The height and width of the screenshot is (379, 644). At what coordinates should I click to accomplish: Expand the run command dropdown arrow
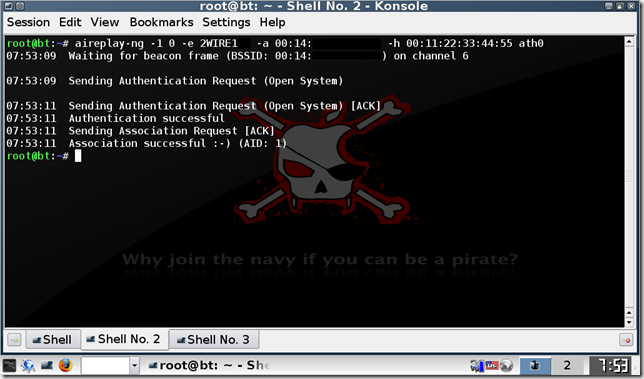(x=134, y=365)
